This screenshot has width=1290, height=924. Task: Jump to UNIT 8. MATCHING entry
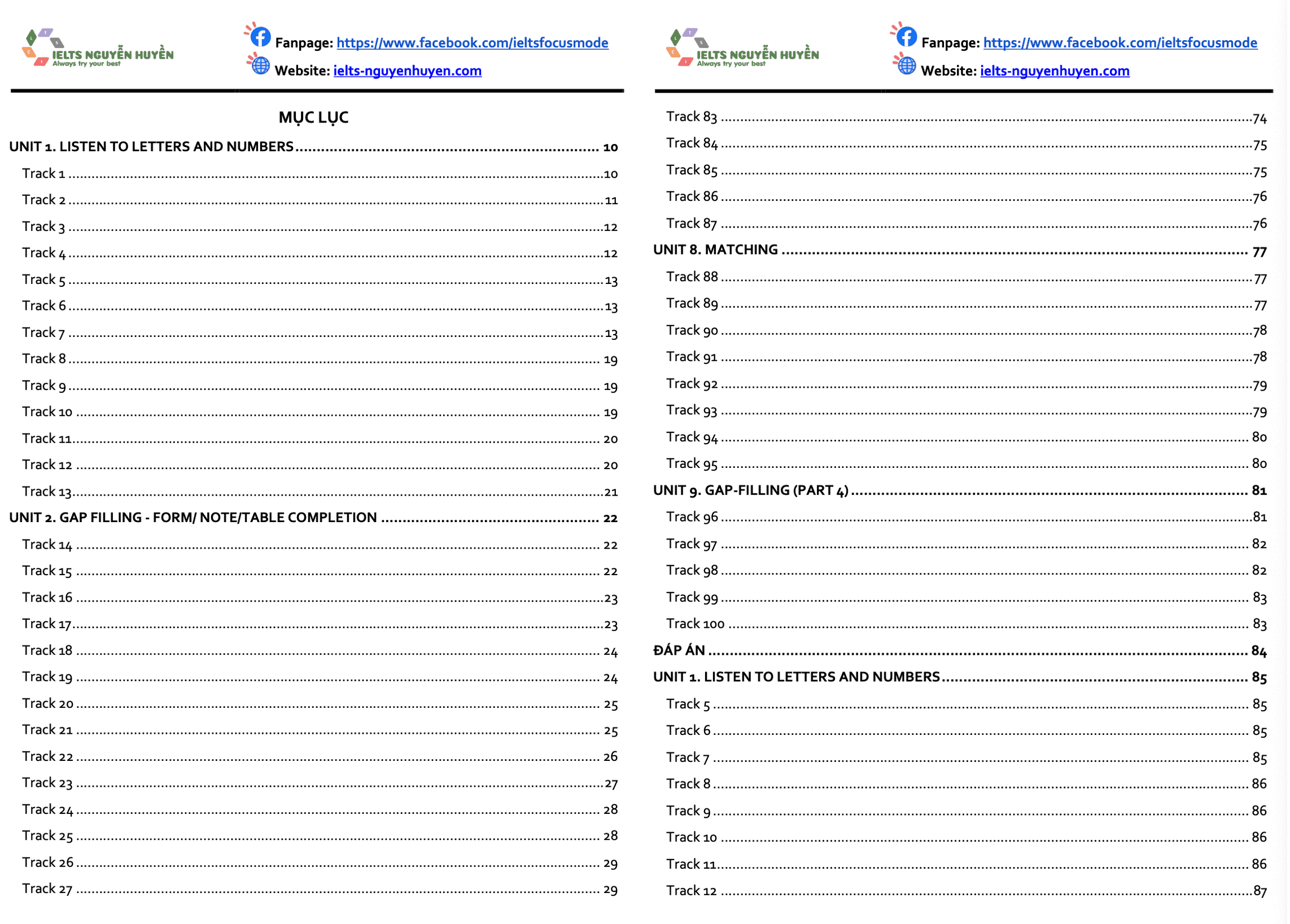click(x=960, y=250)
